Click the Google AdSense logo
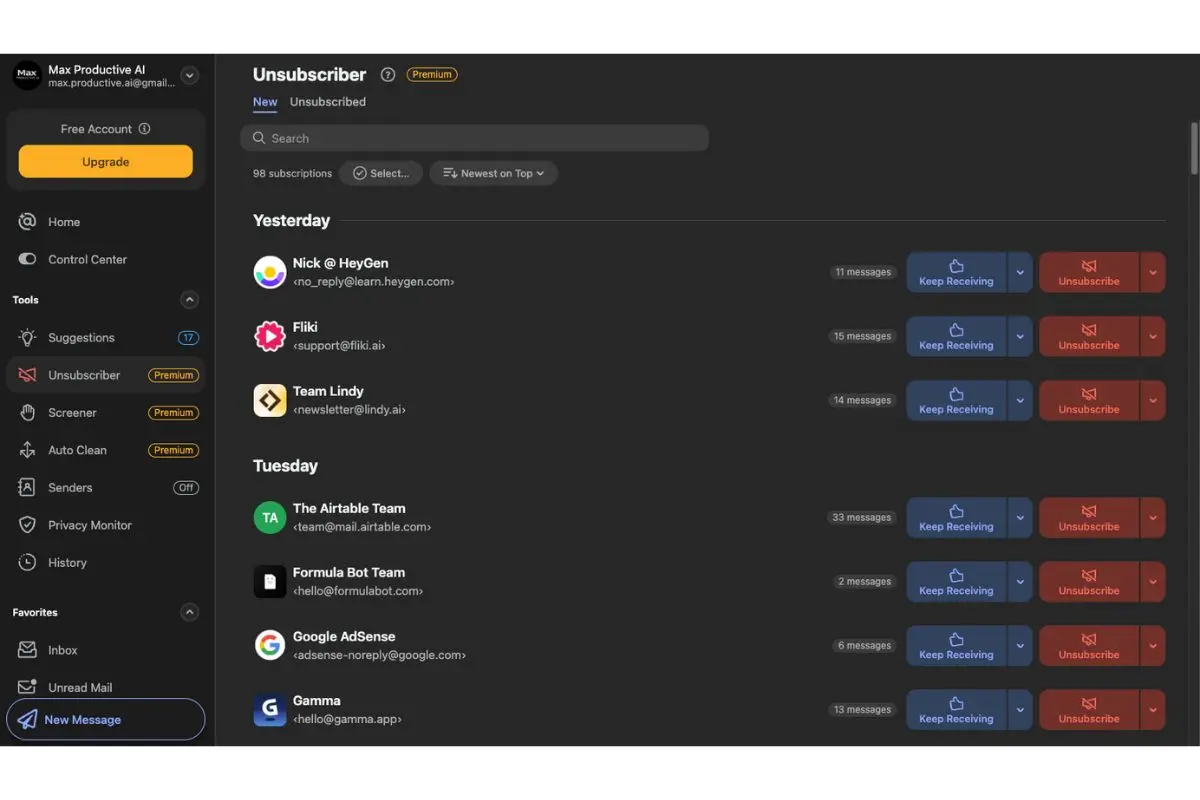The height and width of the screenshot is (800, 1200). [270, 645]
